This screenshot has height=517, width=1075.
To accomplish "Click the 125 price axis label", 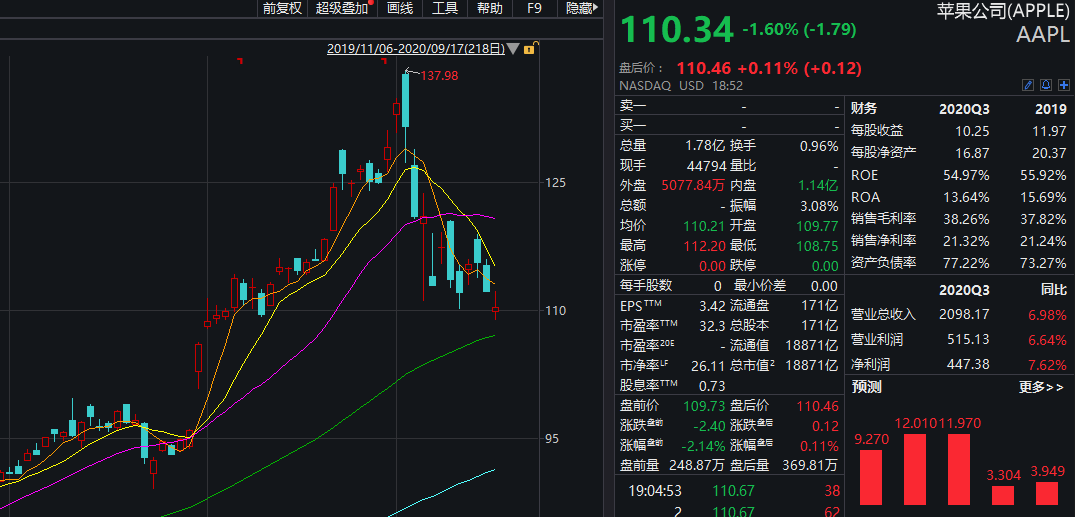I will [556, 182].
